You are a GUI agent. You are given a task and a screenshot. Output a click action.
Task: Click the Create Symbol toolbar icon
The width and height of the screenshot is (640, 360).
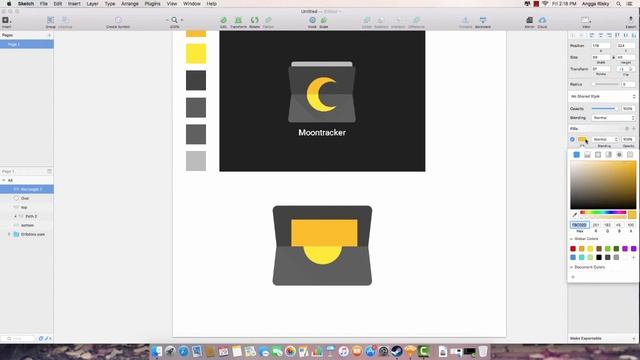pos(118,20)
